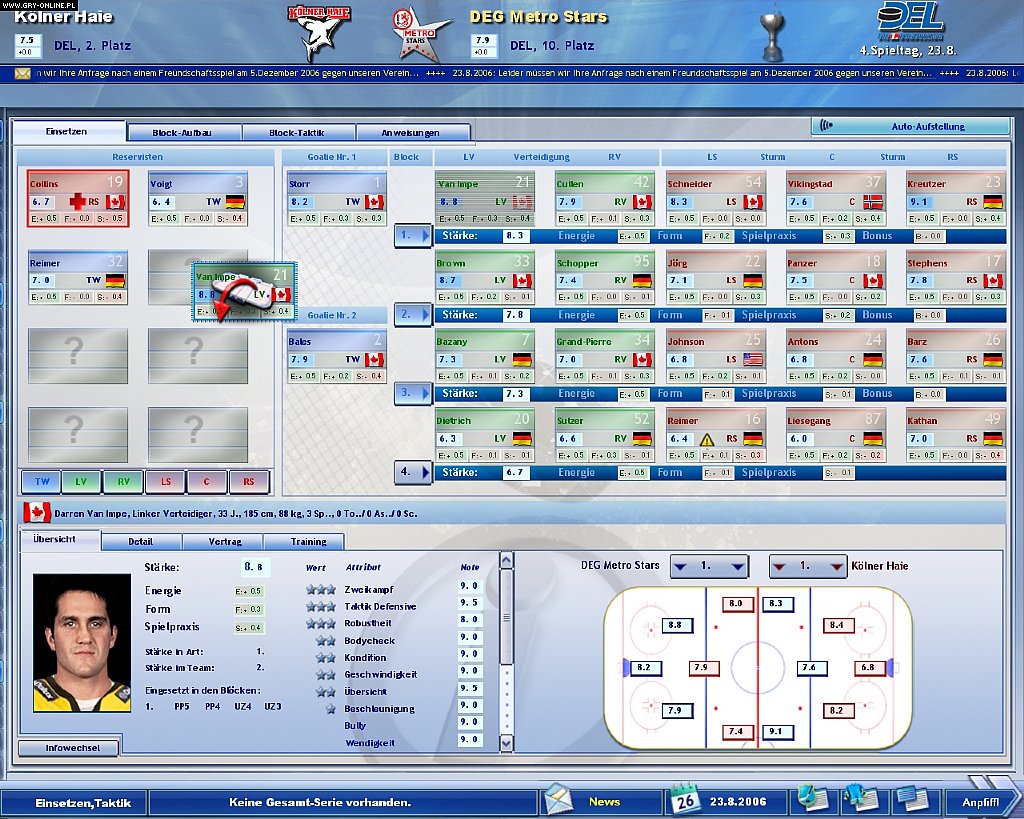Click the Infowechsel button
The width and height of the screenshot is (1024, 819).
tap(67, 747)
